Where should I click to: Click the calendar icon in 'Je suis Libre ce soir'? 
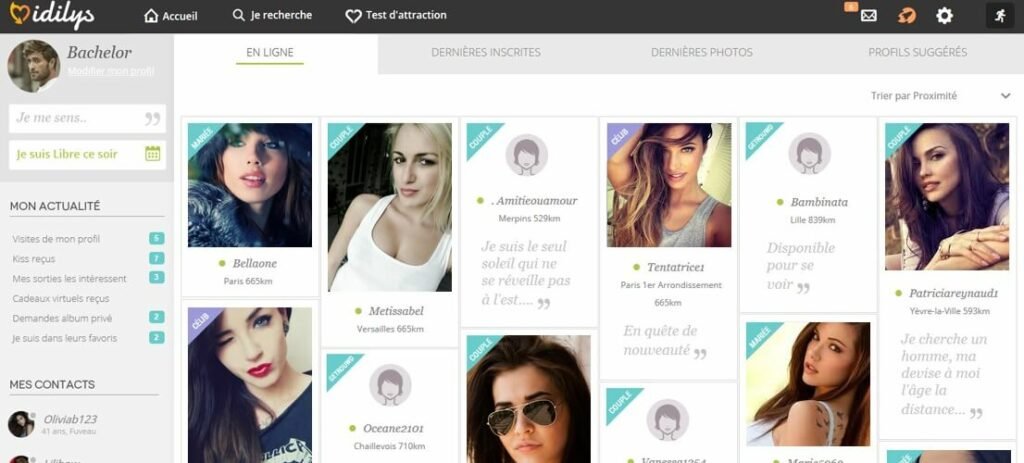152,154
